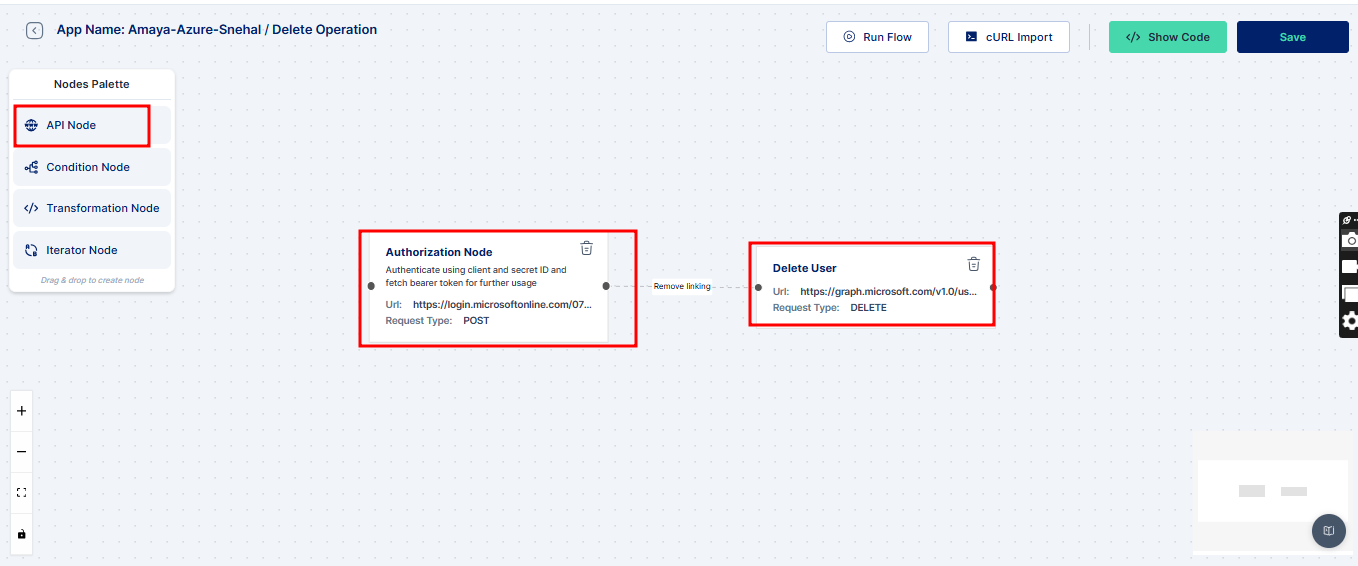Click the minimap in the bottom corner
The height and width of the screenshot is (566, 1358).
coord(1272,491)
